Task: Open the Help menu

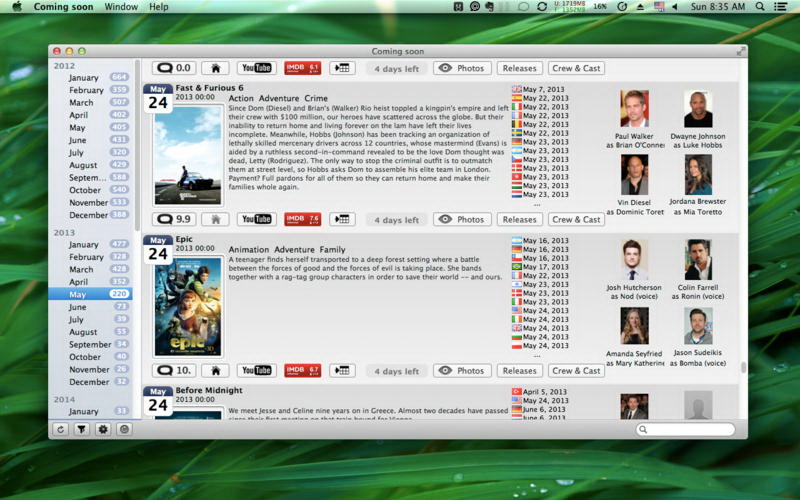Action: [x=159, y=7]
